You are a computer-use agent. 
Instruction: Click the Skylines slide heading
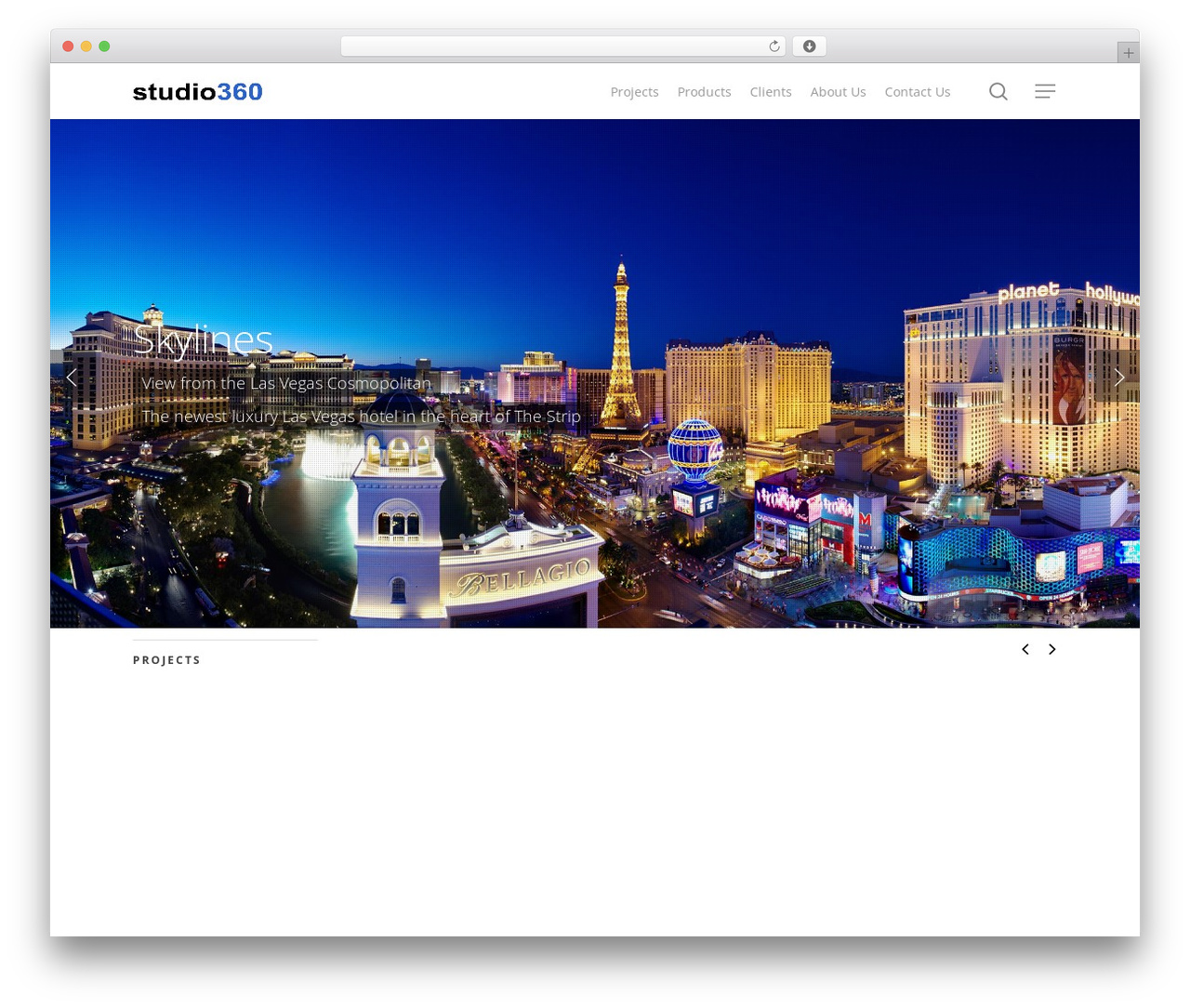coord(203,340)
